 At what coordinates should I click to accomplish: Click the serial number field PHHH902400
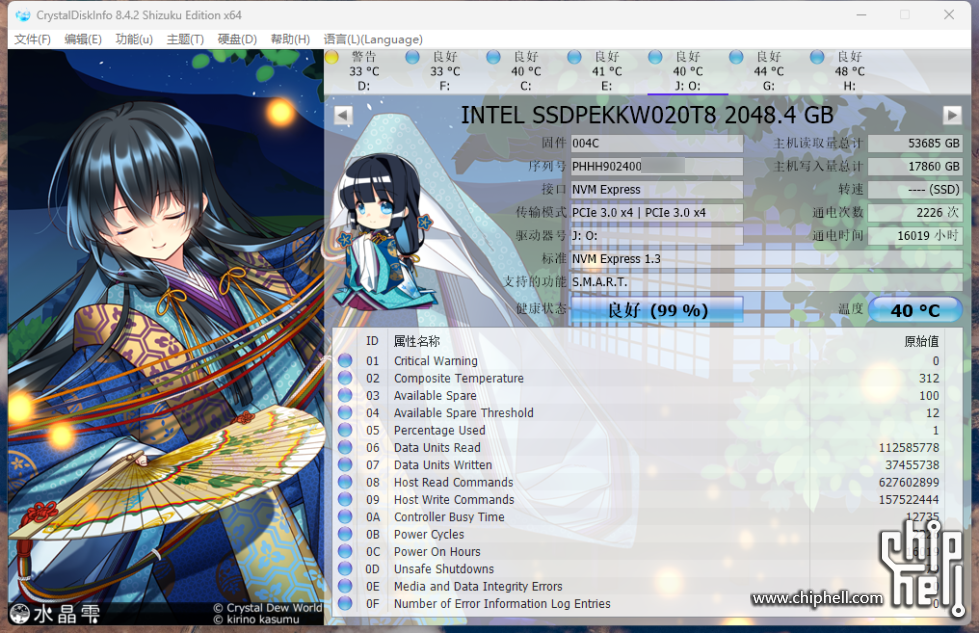pos(657,166)
